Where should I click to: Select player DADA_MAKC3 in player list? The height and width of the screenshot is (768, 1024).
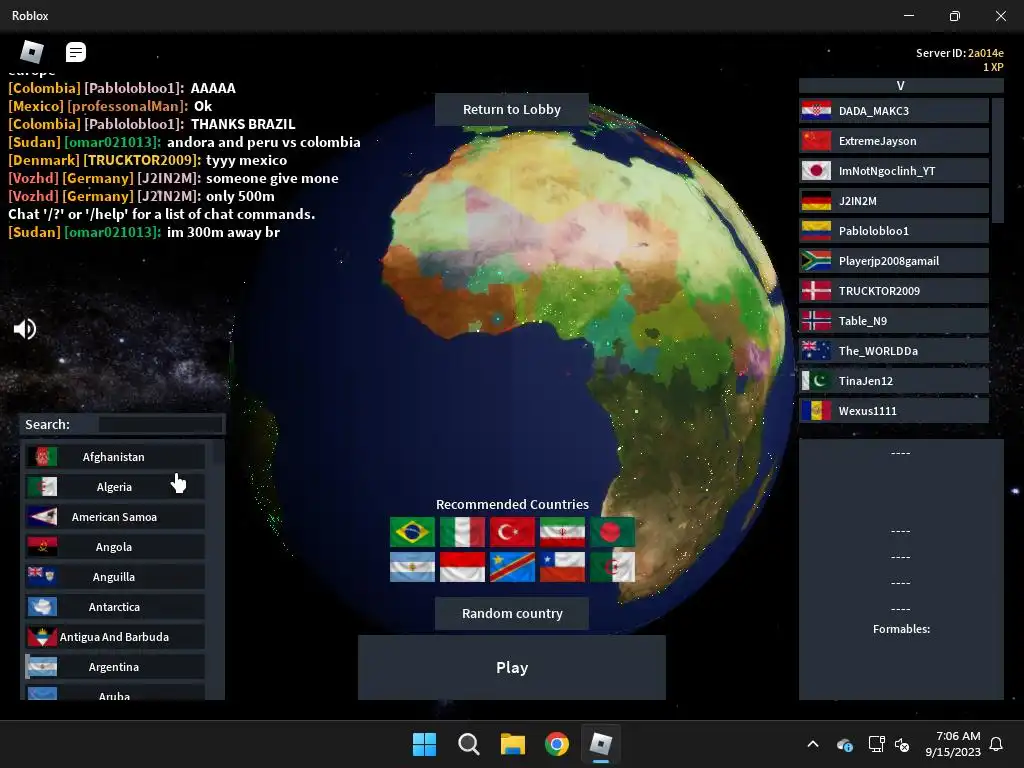[894, 111]
